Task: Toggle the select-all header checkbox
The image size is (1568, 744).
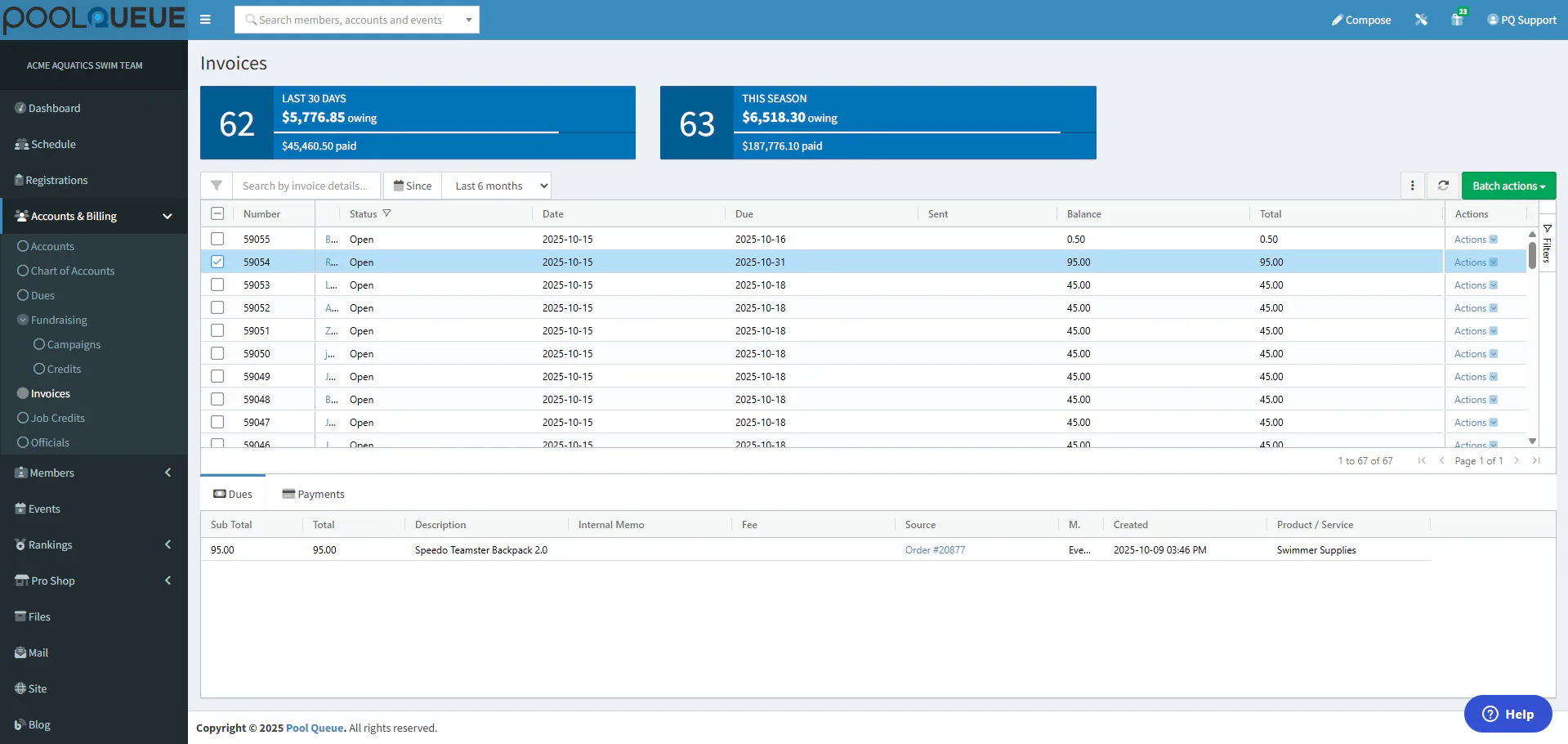Action: click(x=217, y=213)
